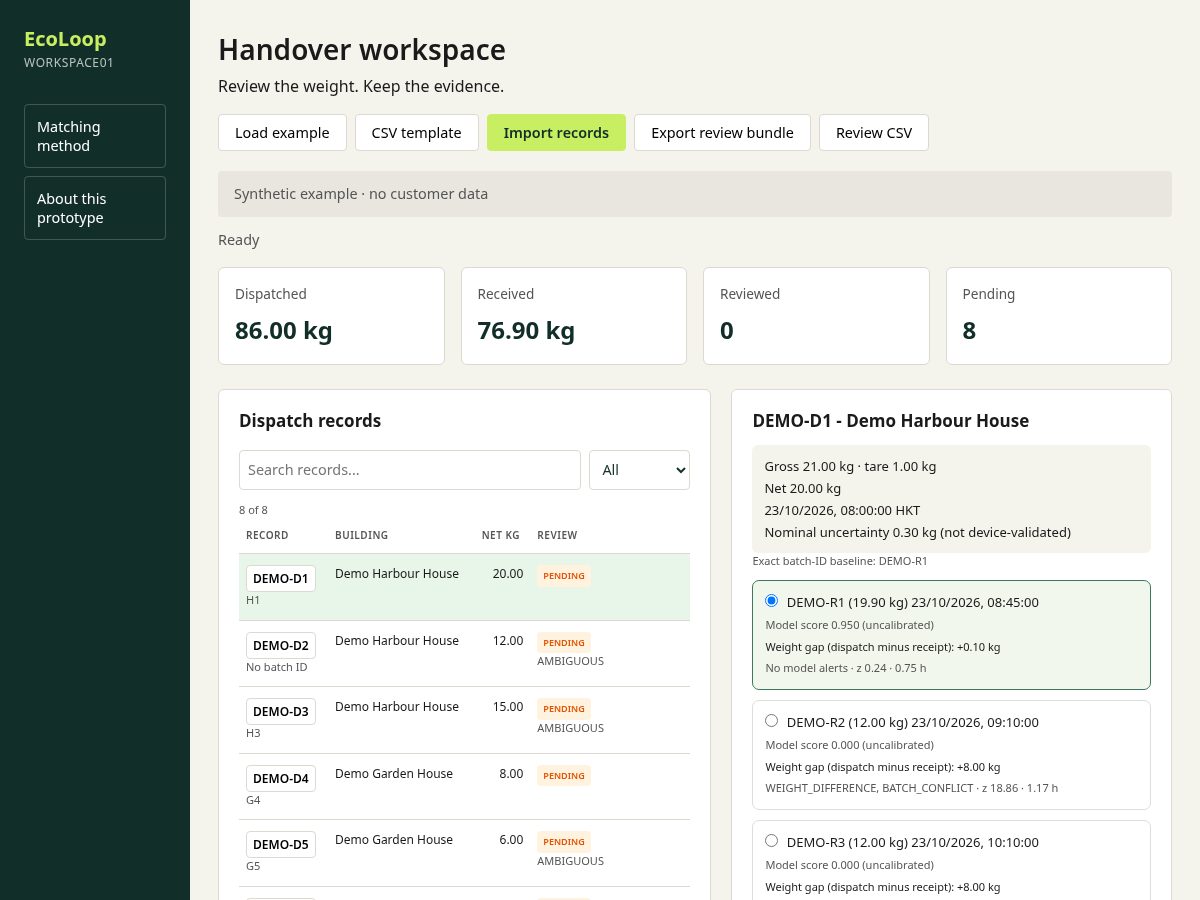Click AMBIGUOUS label in DEMO-D5 row

(570, 861)
